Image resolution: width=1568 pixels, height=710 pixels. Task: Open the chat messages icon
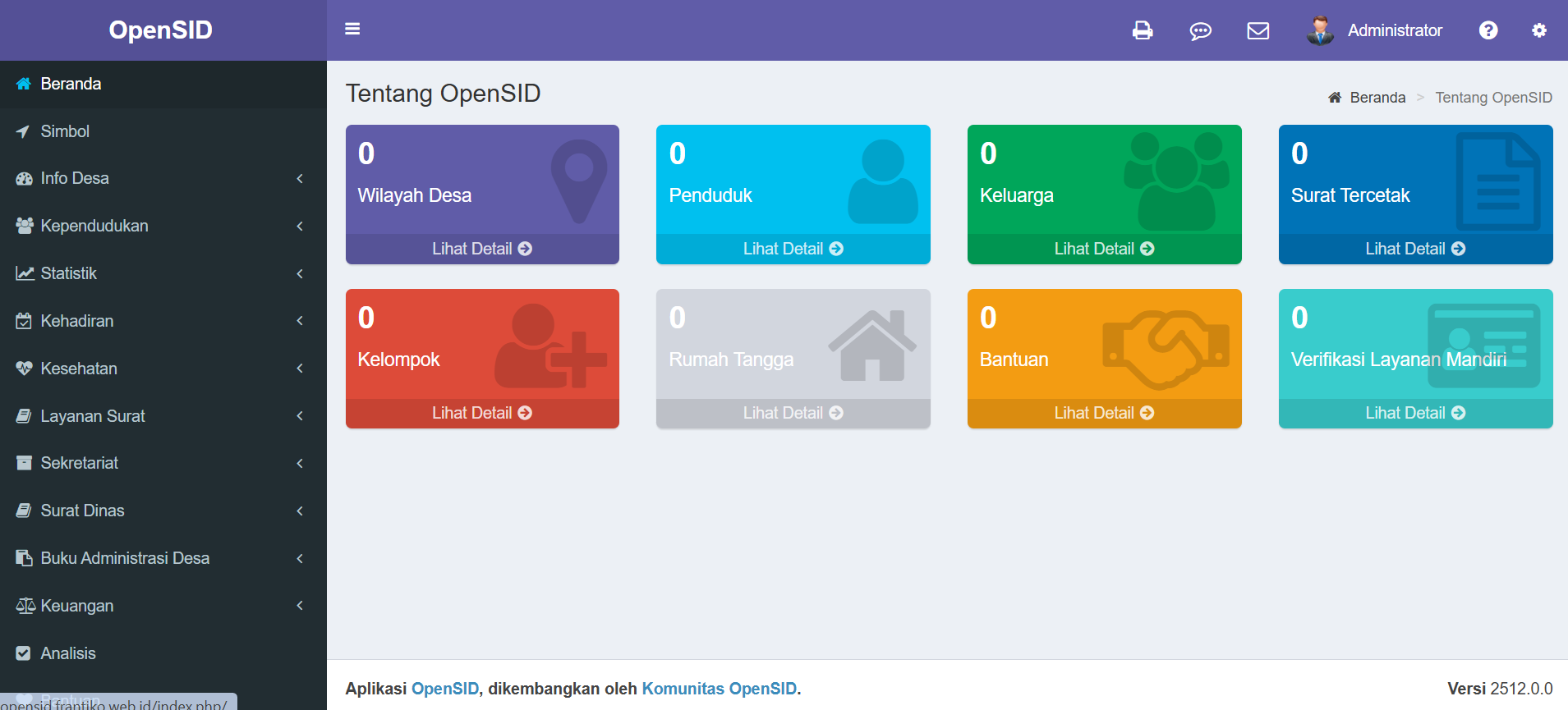[x=1200, y=30]
